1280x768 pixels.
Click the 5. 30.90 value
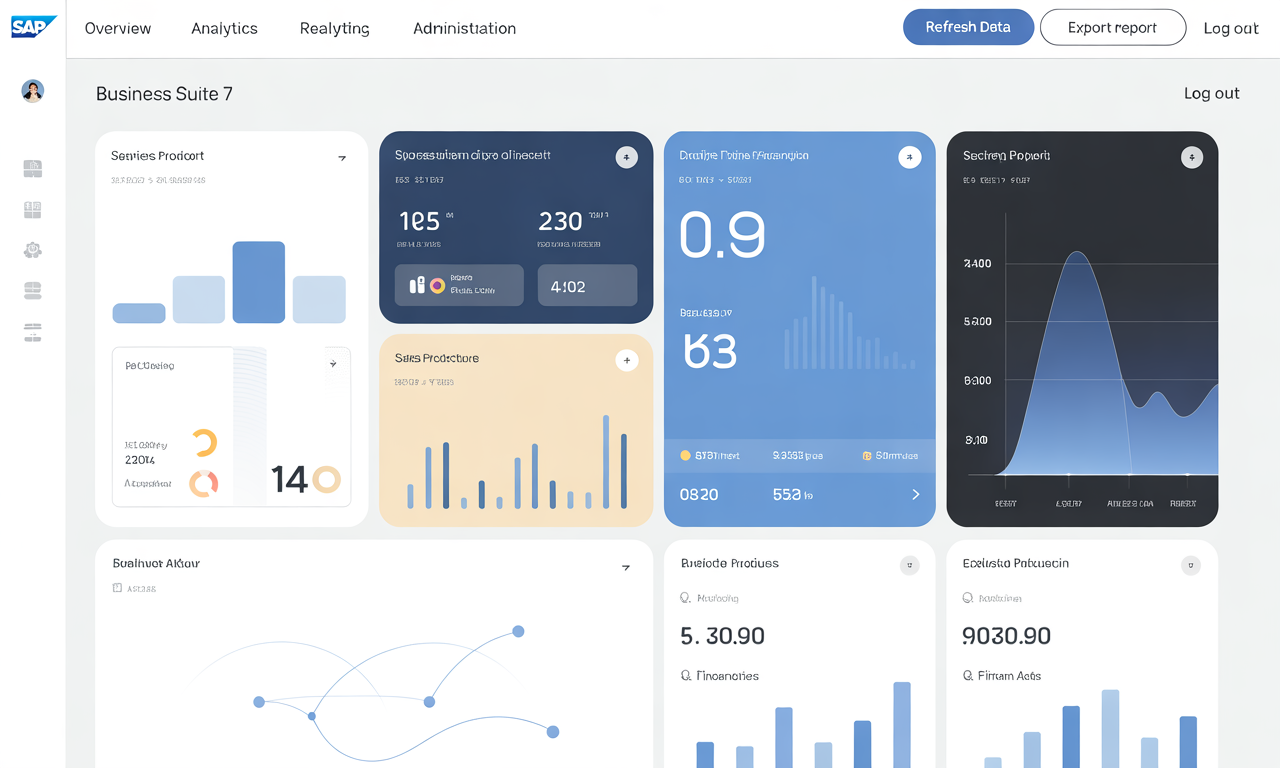[722, 636]
